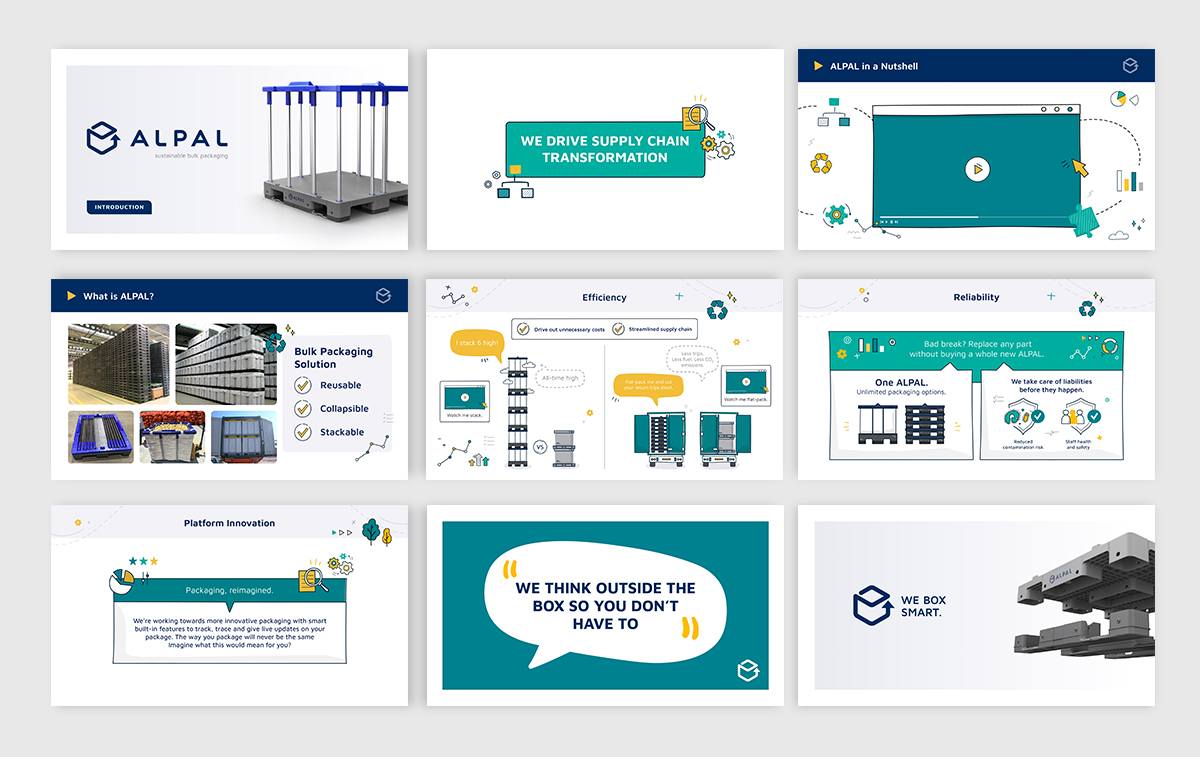Click the cloud icon on the Nutshell slide
The image size is (1200, 757).
click(x=1118, y=235)
